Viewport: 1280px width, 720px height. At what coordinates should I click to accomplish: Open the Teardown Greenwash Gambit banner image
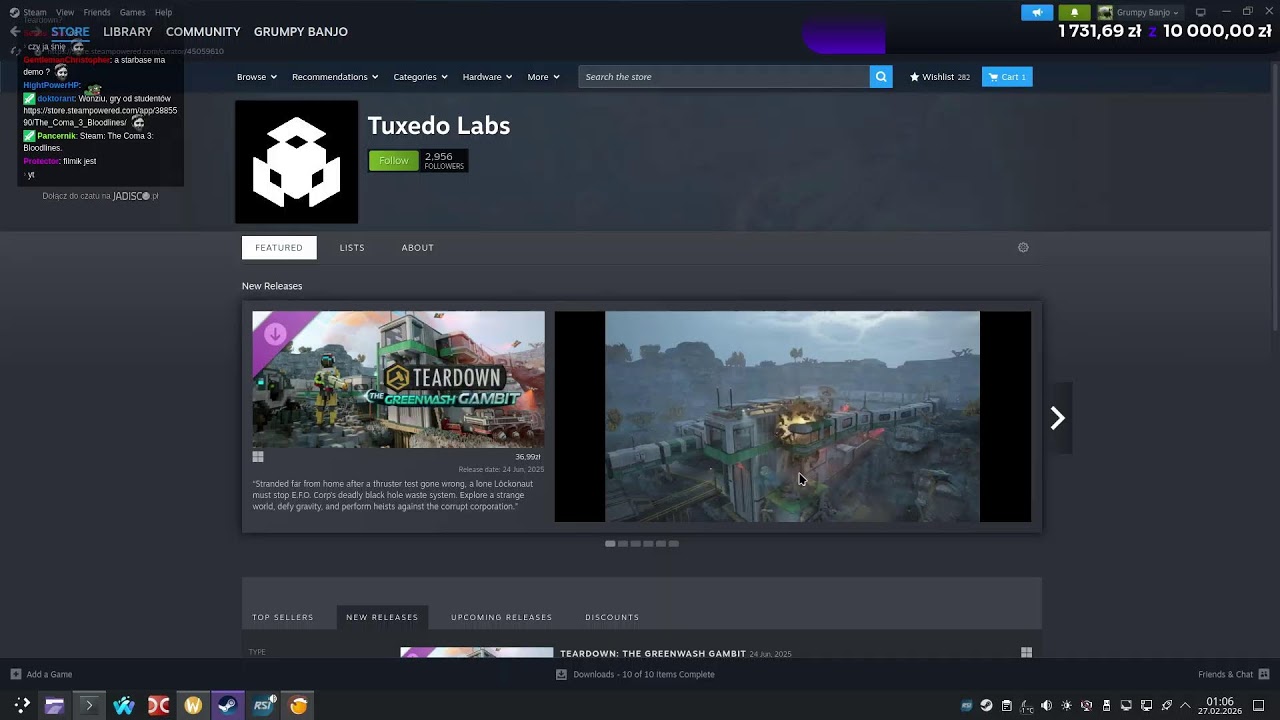click(x=398, y=379)
